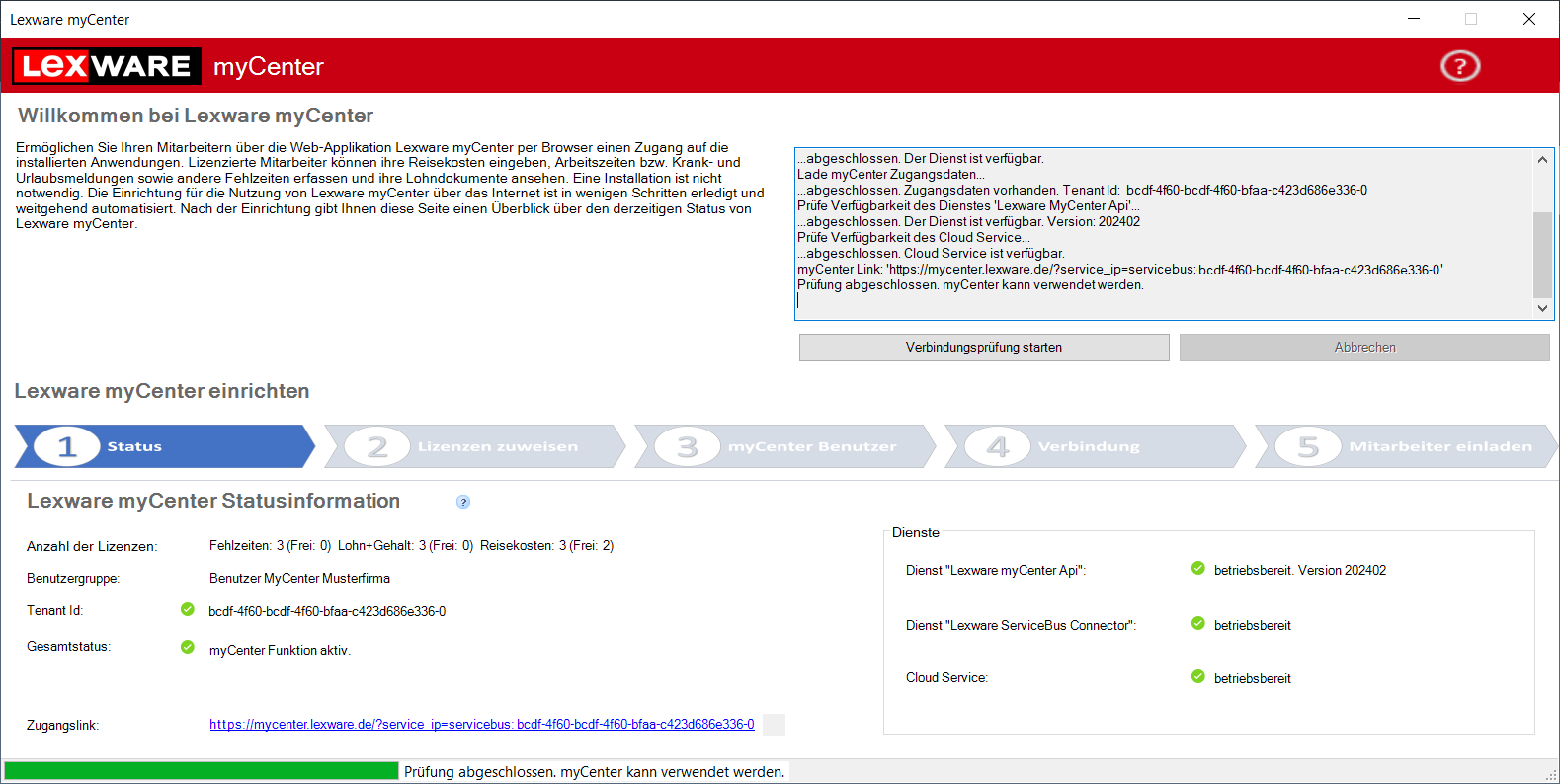This screenshot has width=1560, height=784.
Task: Click the green check for Lexware myCenter Api service
Action: (x=1198, y=568)
